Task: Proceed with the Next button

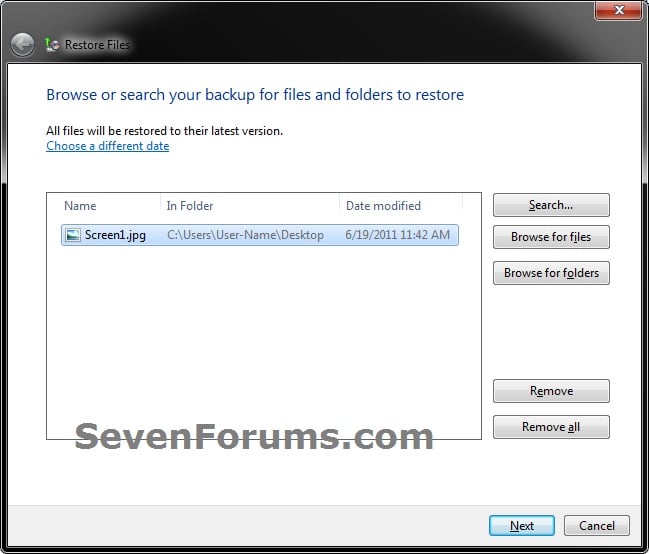Action: pos(522,525)
